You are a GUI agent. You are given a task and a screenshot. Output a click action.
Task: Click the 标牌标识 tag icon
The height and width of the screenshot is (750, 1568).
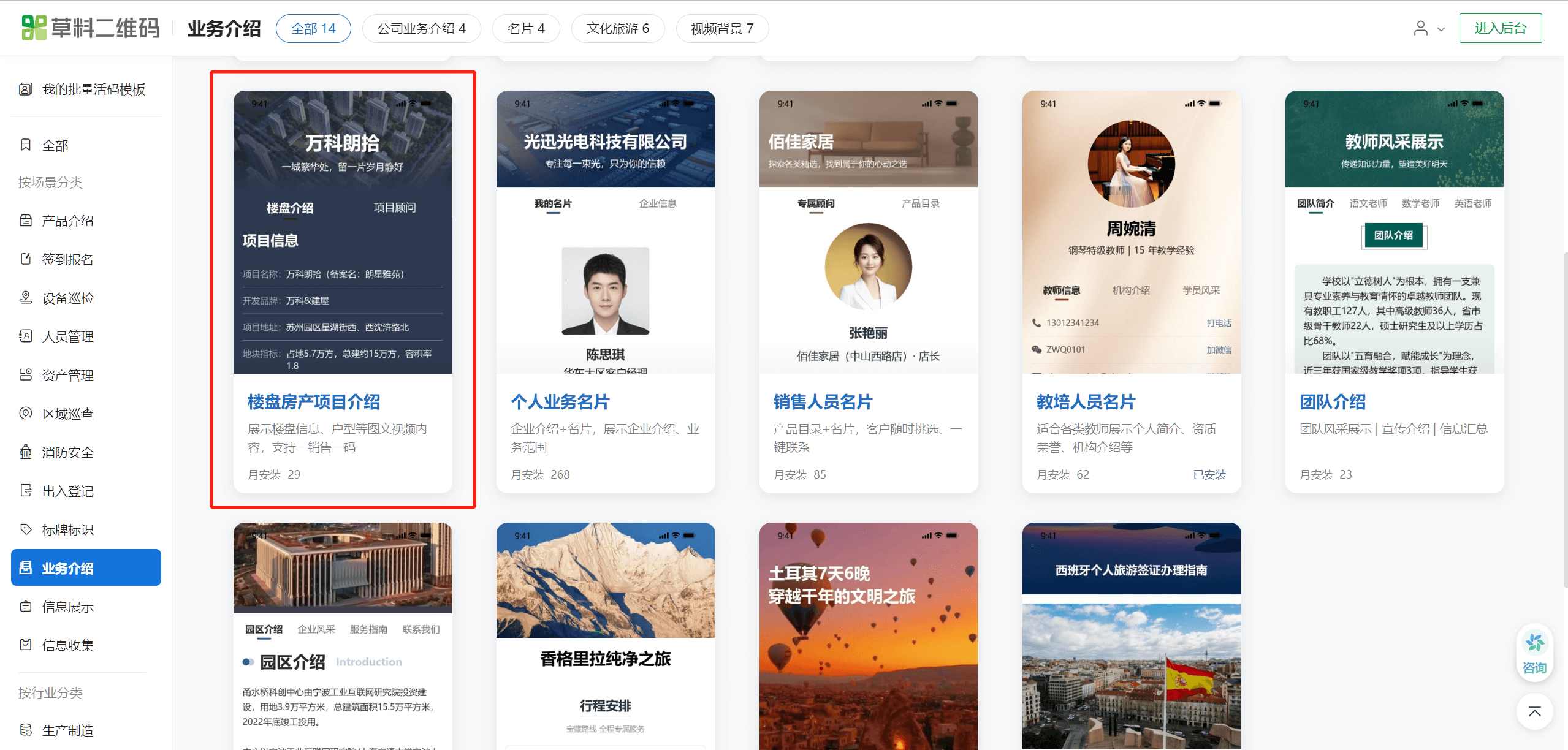point(26,529)
